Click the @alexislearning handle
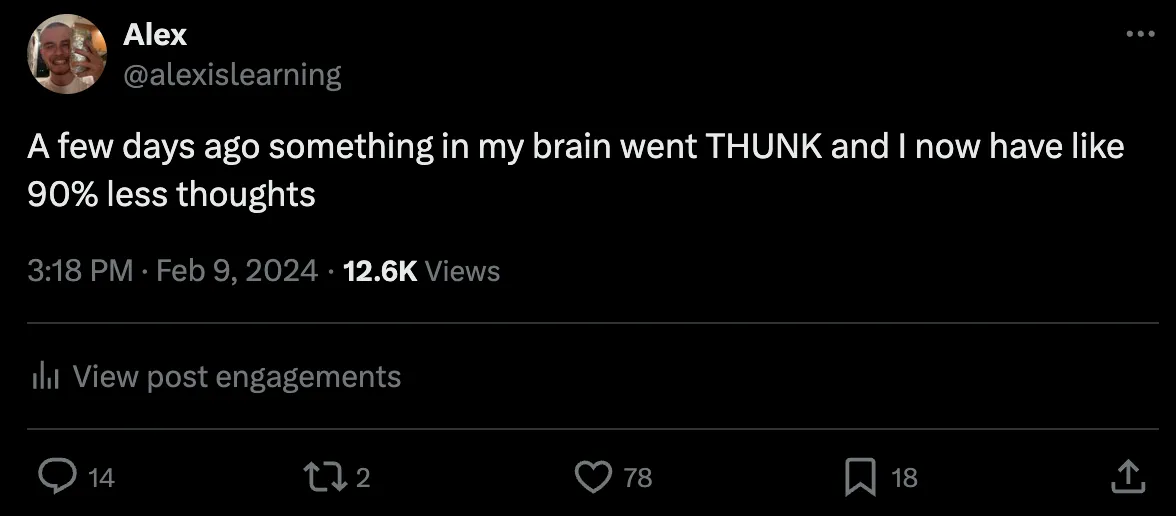The width and height of the screenshot is (1176, 516). click(232, 74)
